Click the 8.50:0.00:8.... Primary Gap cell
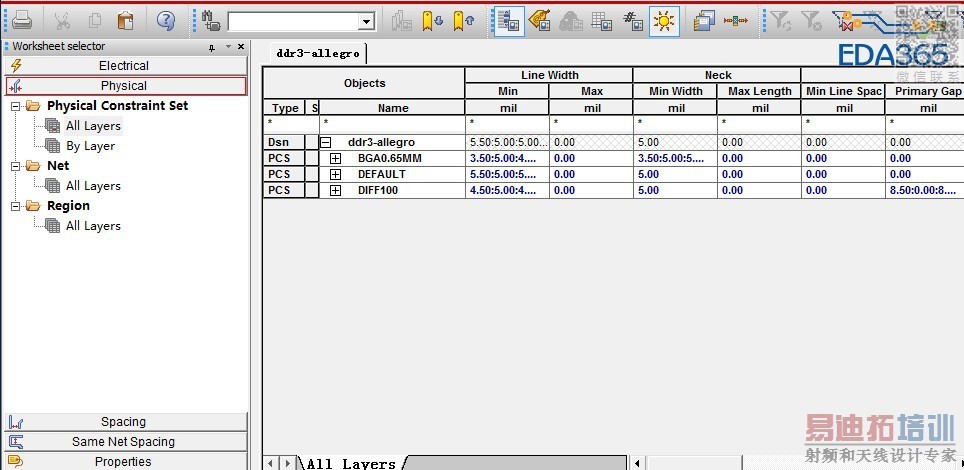The width and height of the screenshot is (964, 470). [925, 190]
